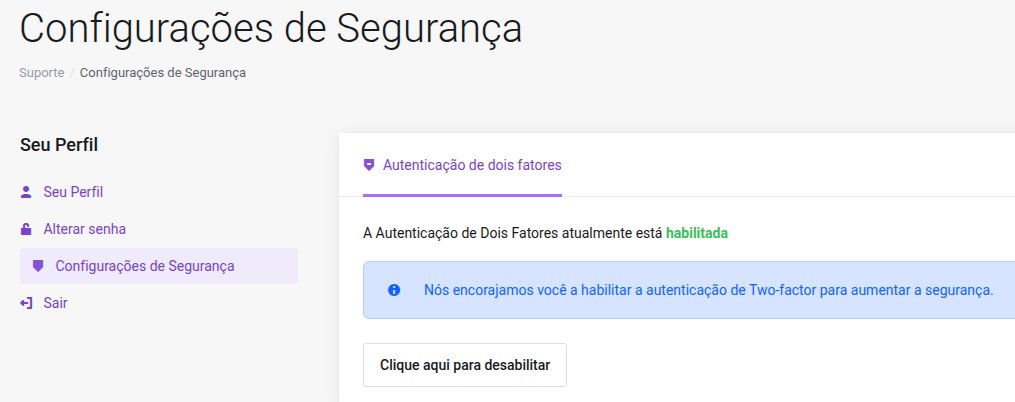Select the Configurações de Segurança sidebar link text
Image resolution: width=1015 pixels, height=402 pixels.
coord(145,266)
